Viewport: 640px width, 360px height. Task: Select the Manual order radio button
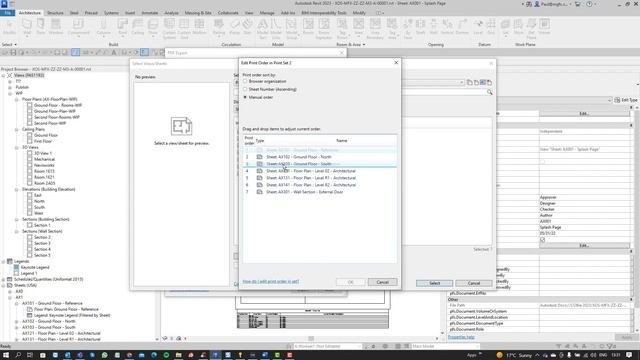pos(245,97)
